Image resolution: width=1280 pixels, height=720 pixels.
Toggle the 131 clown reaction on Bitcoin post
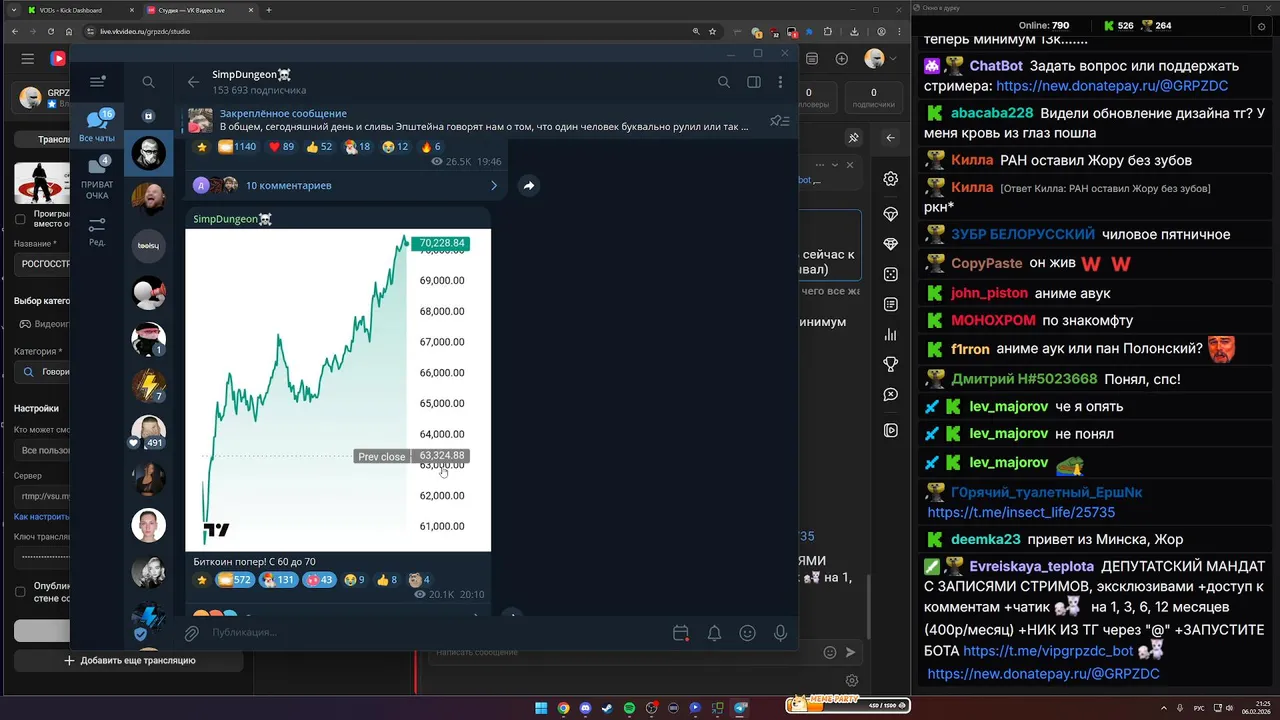278,580
